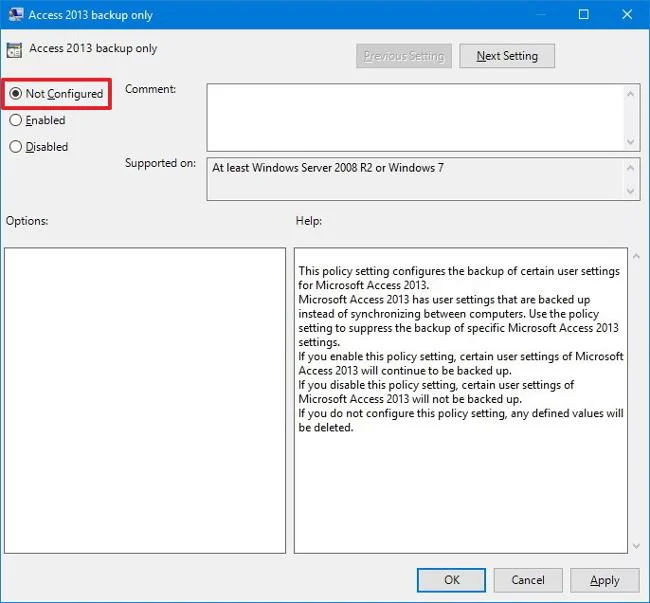Select the Enabled radio button
650x603 pixels.
15,120
